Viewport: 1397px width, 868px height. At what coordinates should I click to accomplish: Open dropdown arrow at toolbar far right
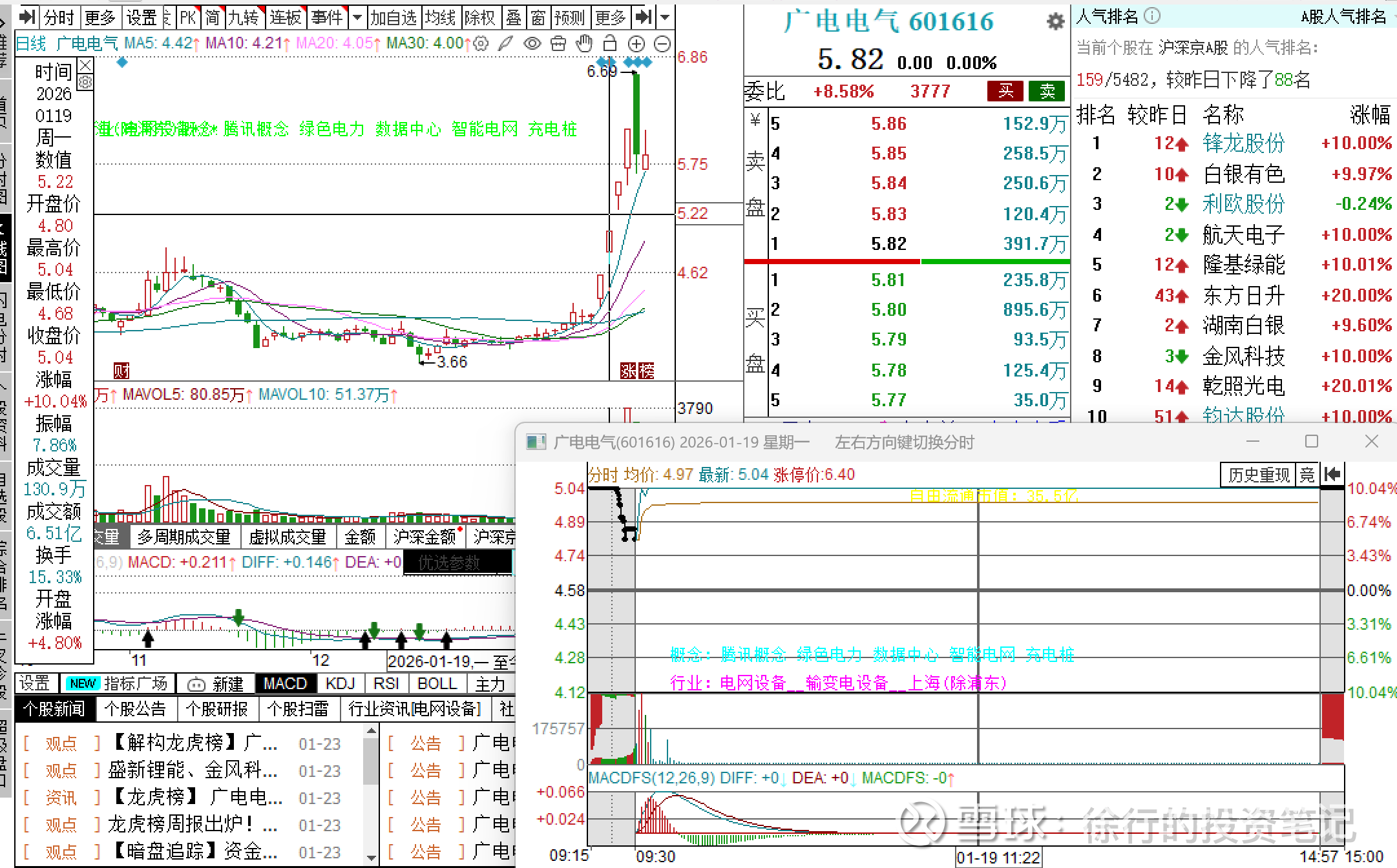(x=666, y=17)
